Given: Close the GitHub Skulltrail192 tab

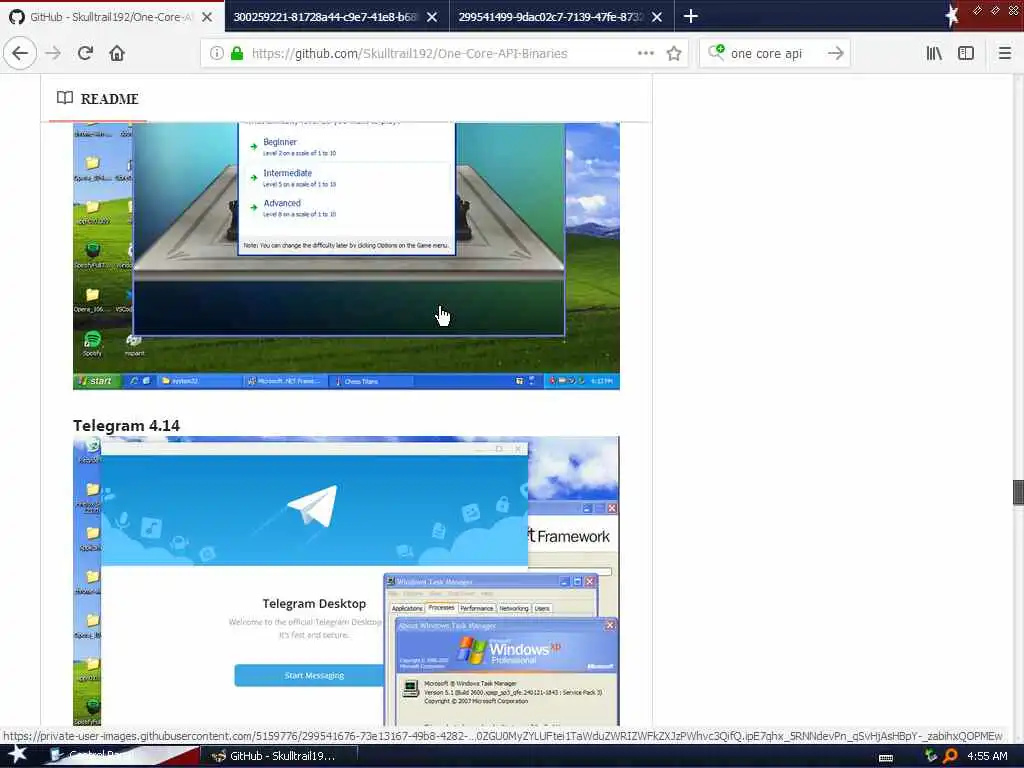Looking at the screenshot, I should [207, 17].
